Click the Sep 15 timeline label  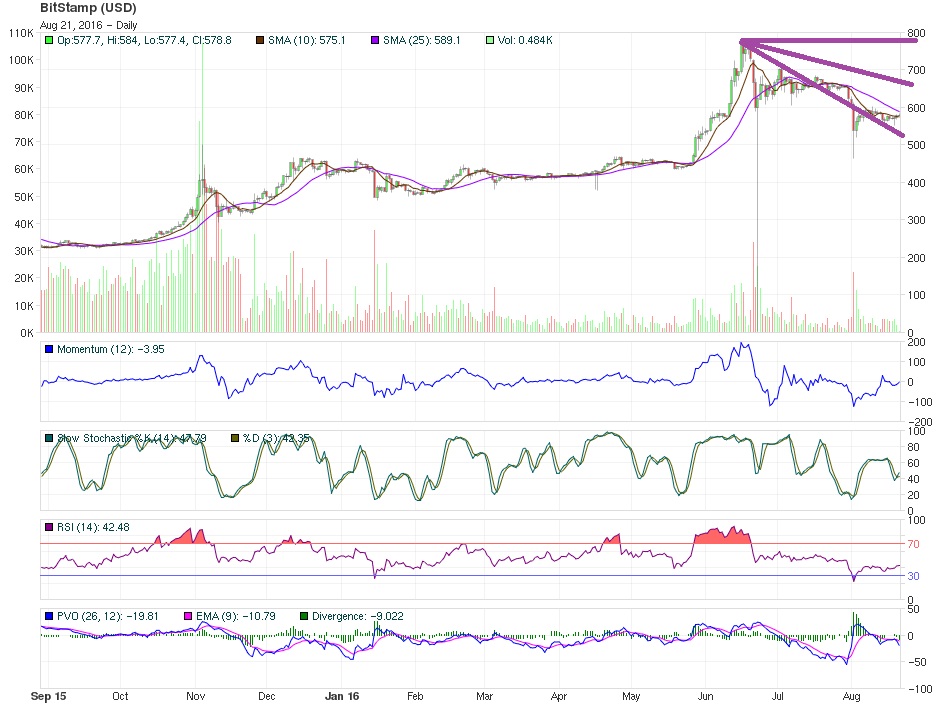click(49, 696)
